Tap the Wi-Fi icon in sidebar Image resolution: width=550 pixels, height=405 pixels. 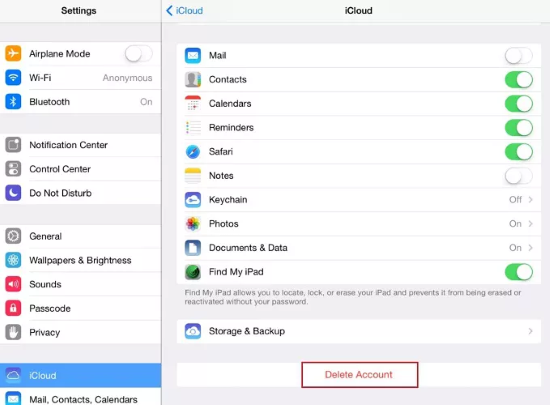13,77
